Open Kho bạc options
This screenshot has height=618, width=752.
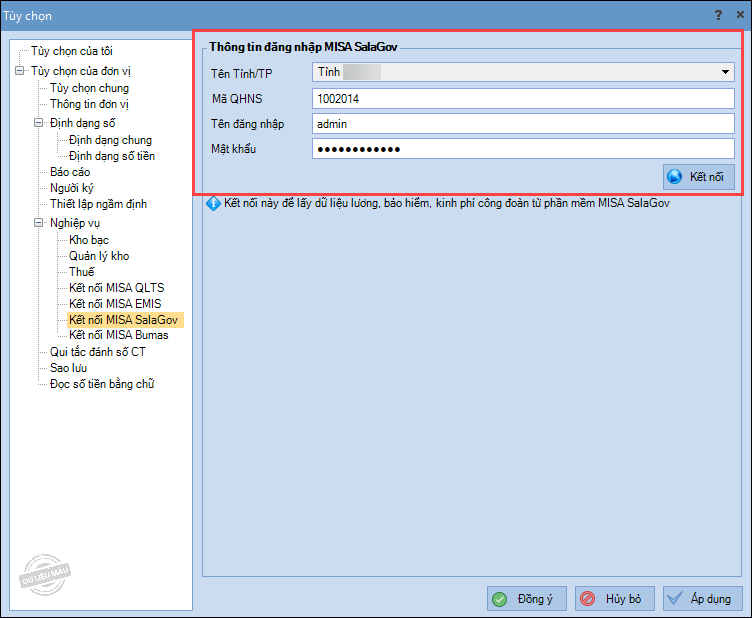[89, 240]
